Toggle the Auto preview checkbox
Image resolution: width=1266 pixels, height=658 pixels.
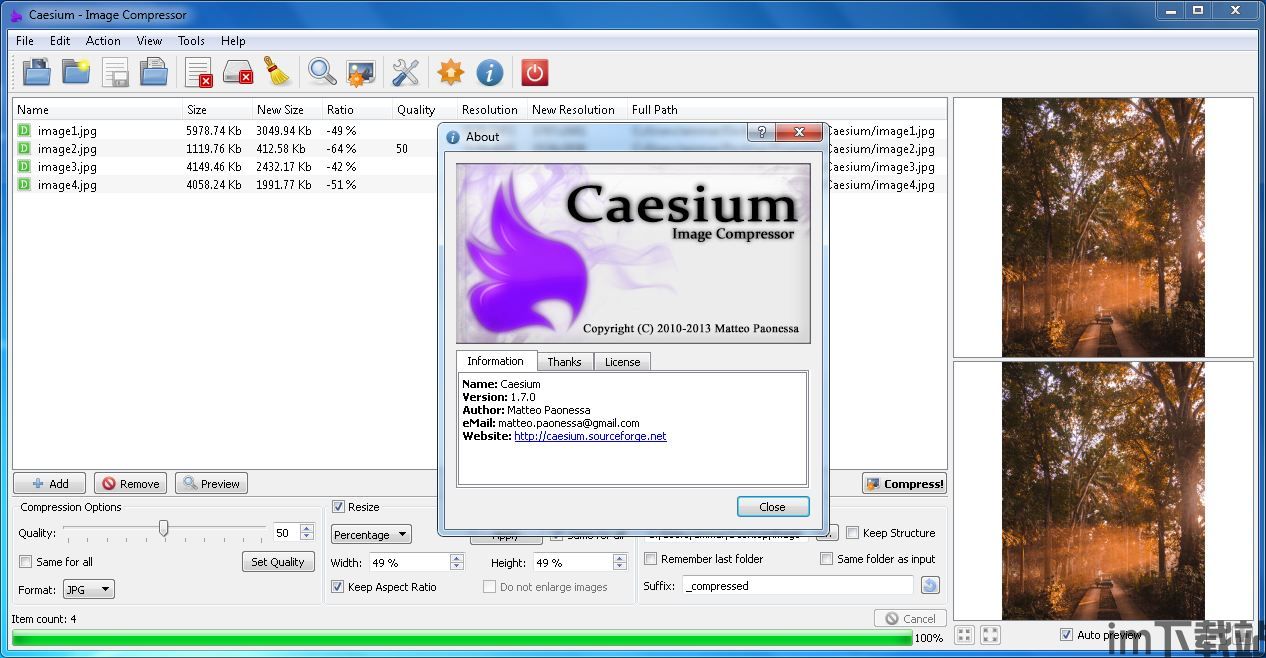click(x=1066, y=635)
